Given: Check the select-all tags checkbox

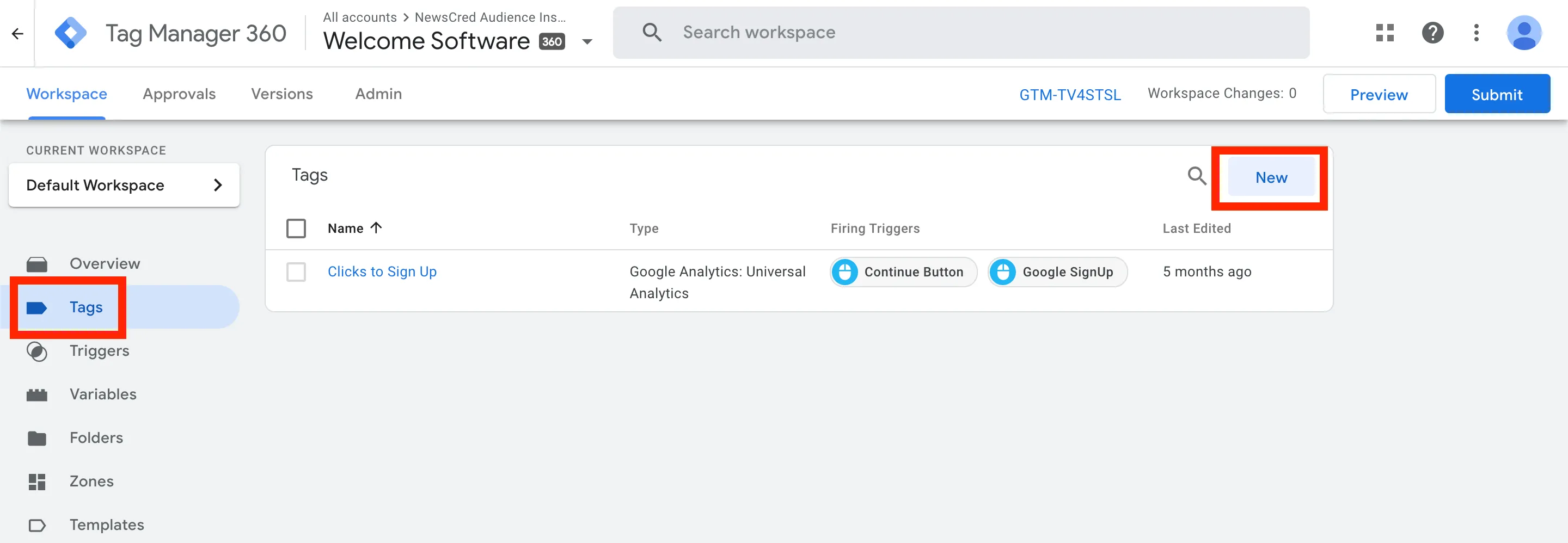Looking at the screenshot, I should tap(296, 229).
